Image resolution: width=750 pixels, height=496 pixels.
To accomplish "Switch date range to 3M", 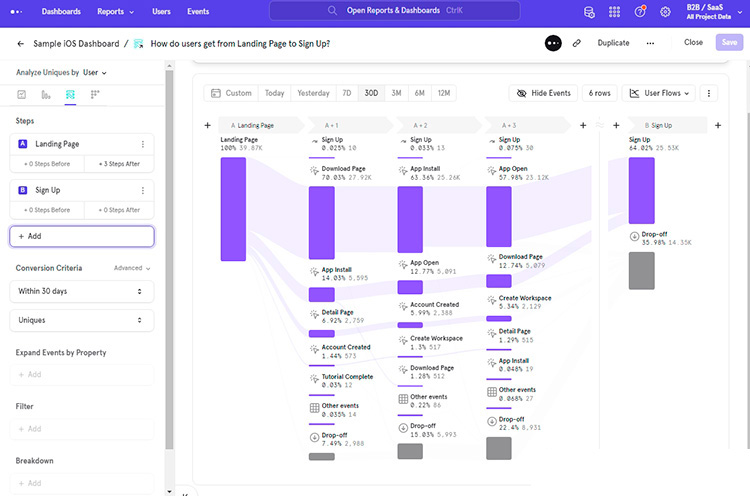I will [x=396, y=93].
